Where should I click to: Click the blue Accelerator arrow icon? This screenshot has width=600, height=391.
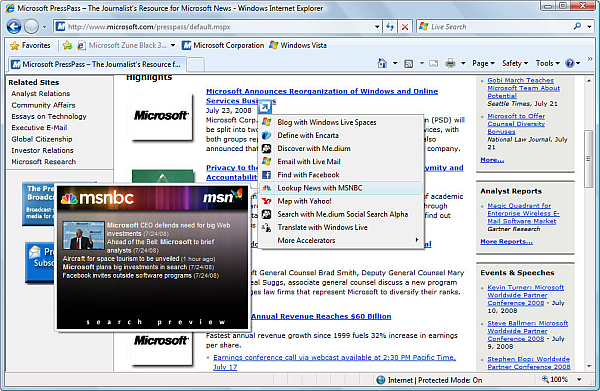tap(265, 107)
